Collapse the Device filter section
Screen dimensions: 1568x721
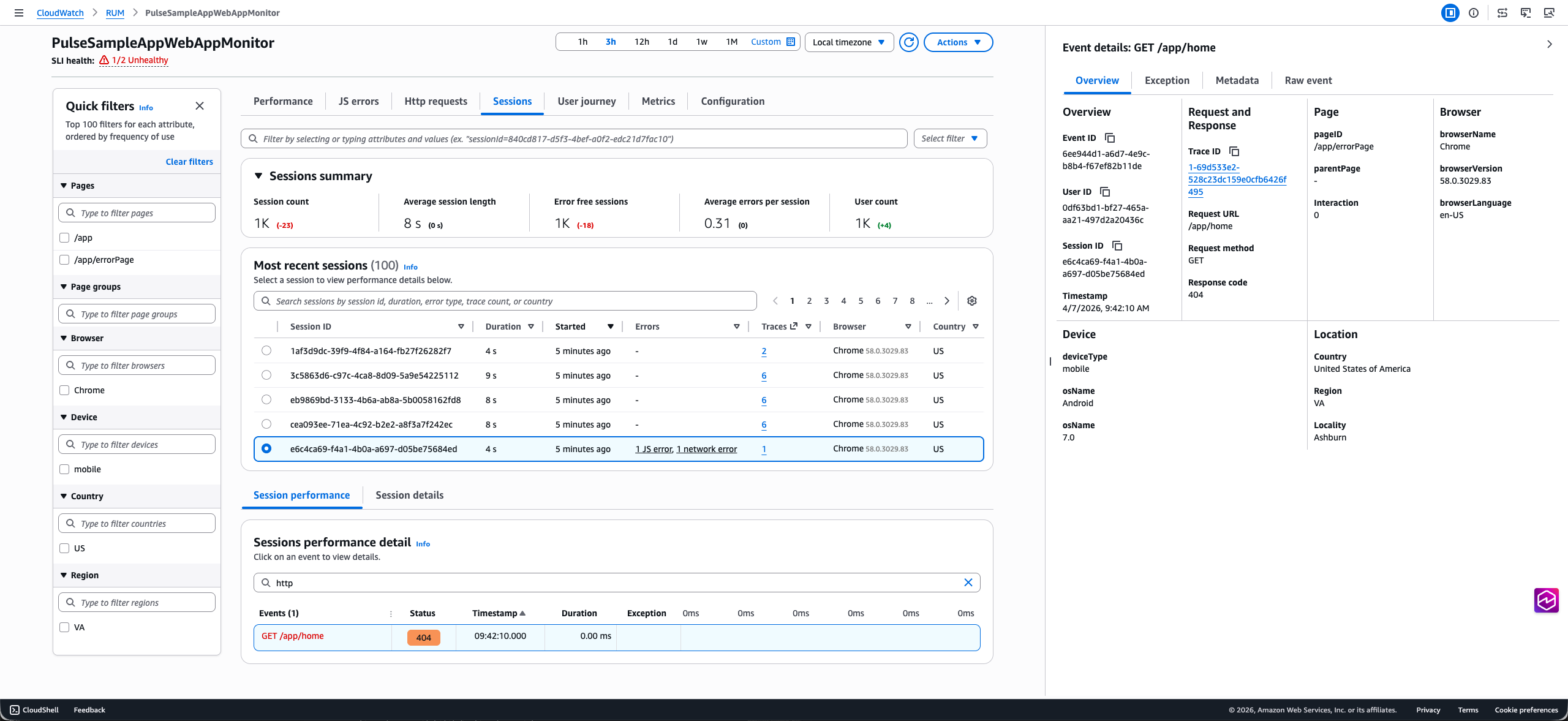coord(64,417)
